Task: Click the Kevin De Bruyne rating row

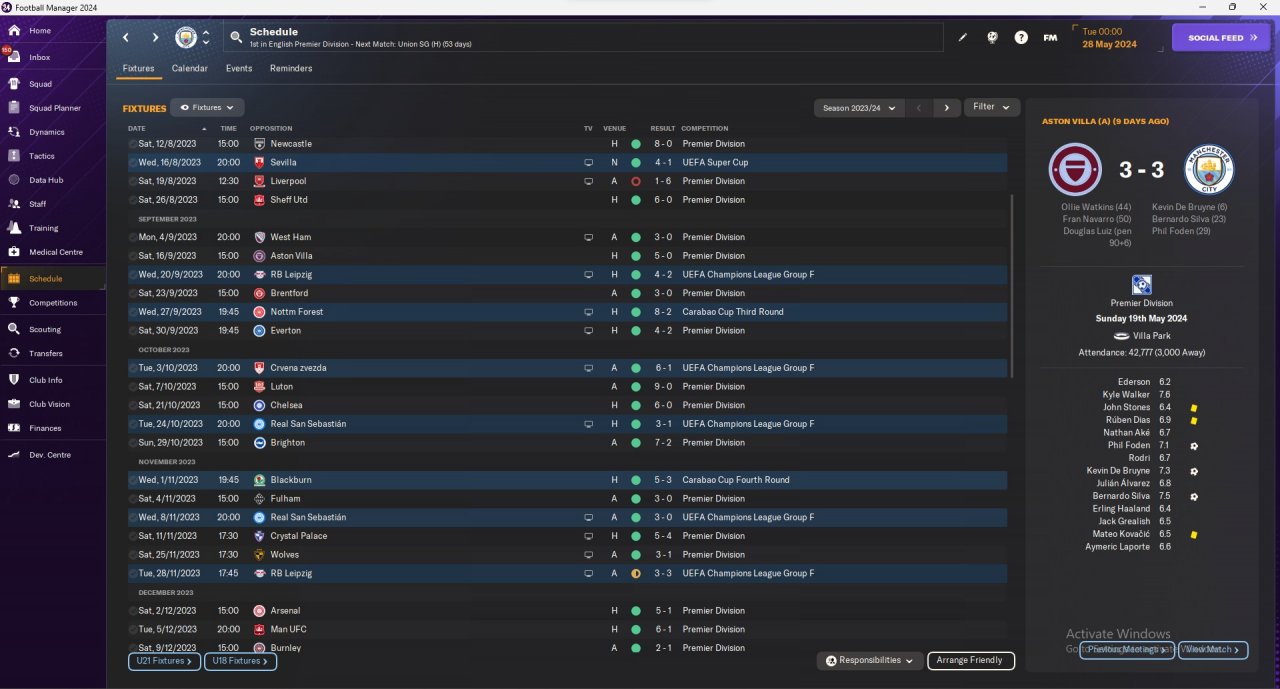Action: 1140,471
